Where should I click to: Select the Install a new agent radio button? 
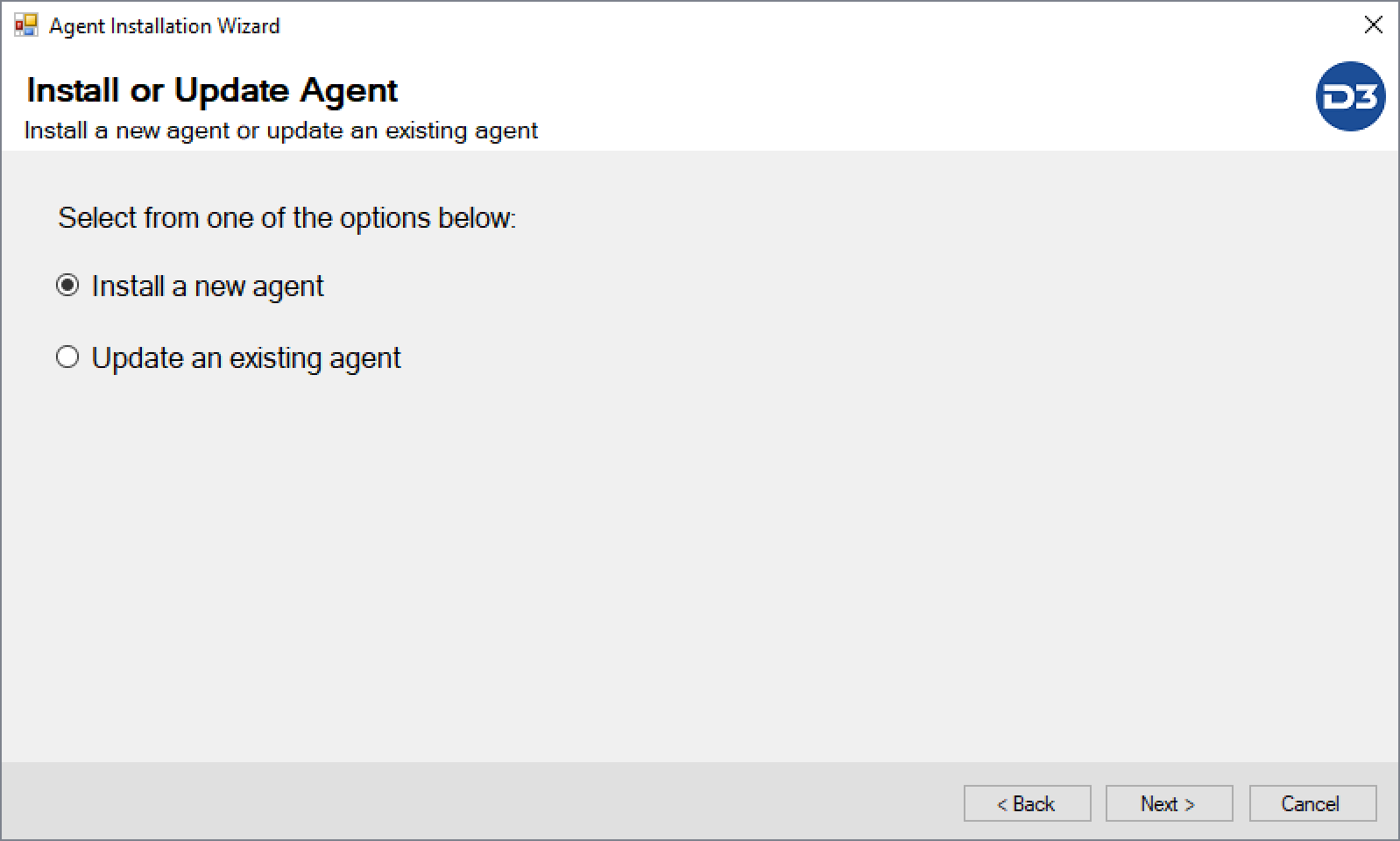point(67,286)
